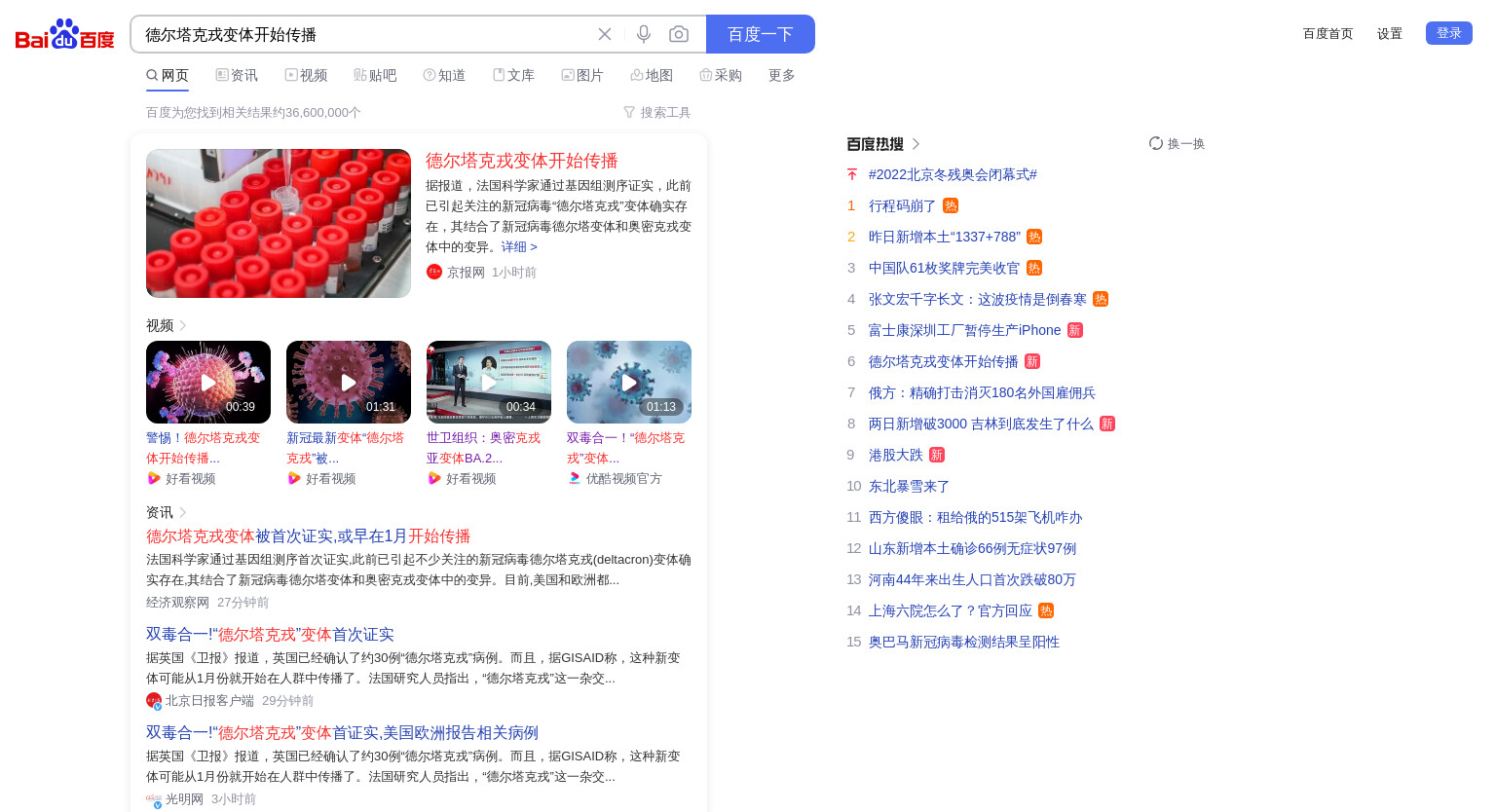Switch to the 资讯 tab

[237, 75]
